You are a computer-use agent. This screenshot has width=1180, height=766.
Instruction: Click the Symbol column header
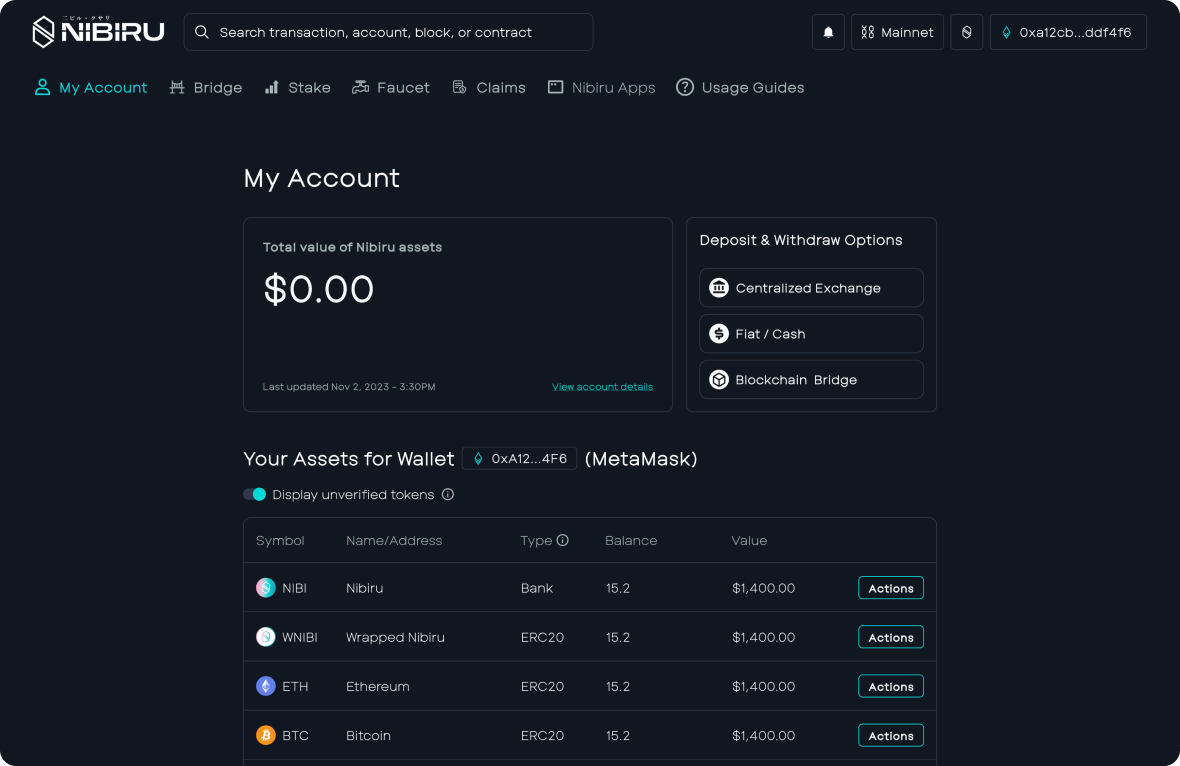coord(280,540)
